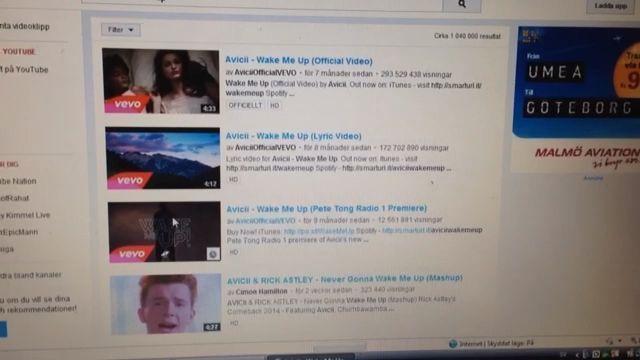Open Avicii Wake Me Up Official Video title
Screen dimensions: 640x360
[299, 60]
